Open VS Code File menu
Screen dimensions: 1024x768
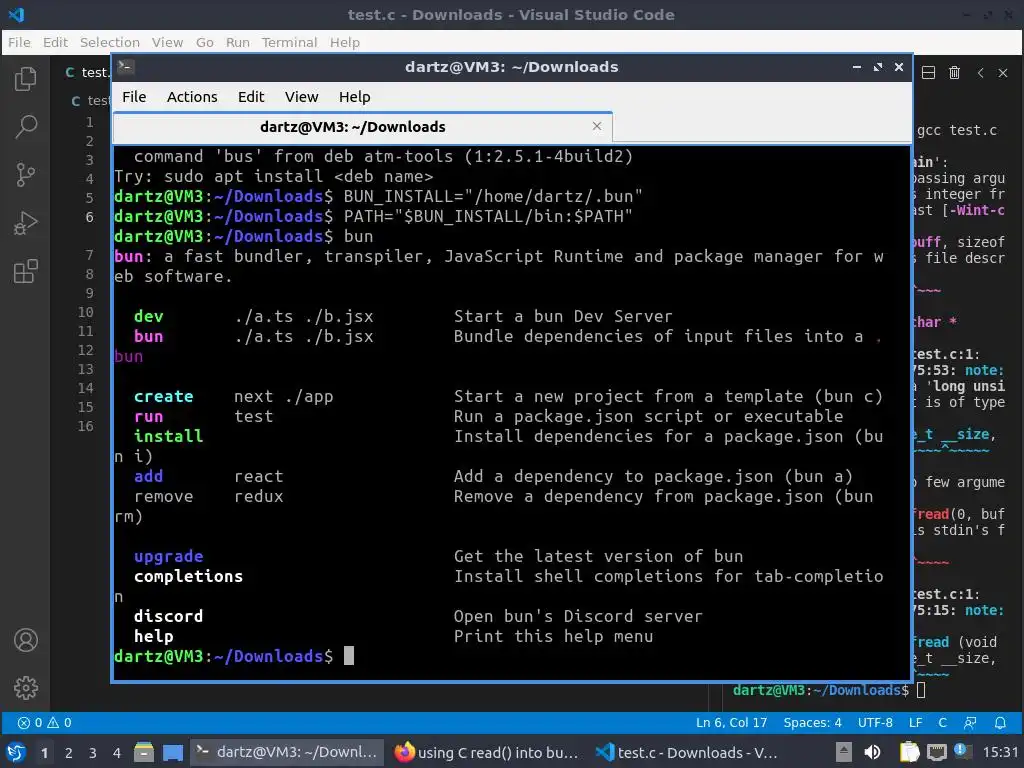tap(19, 42)
